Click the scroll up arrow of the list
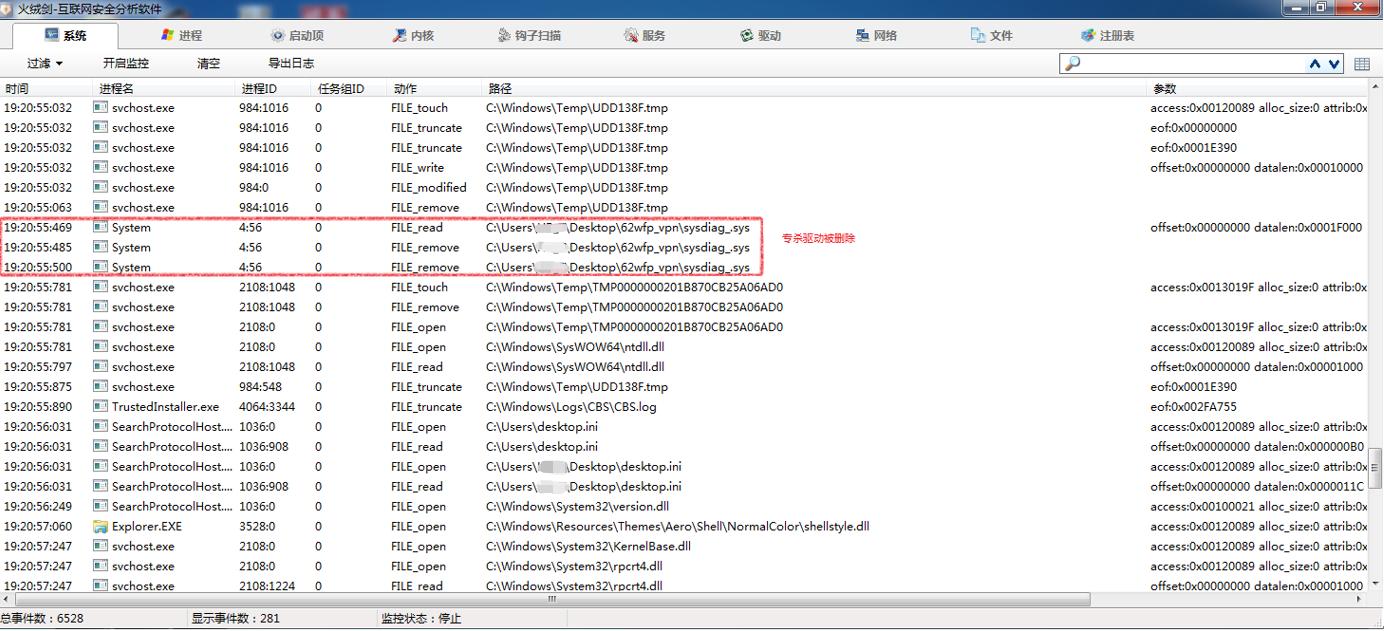 (1375, 87)
